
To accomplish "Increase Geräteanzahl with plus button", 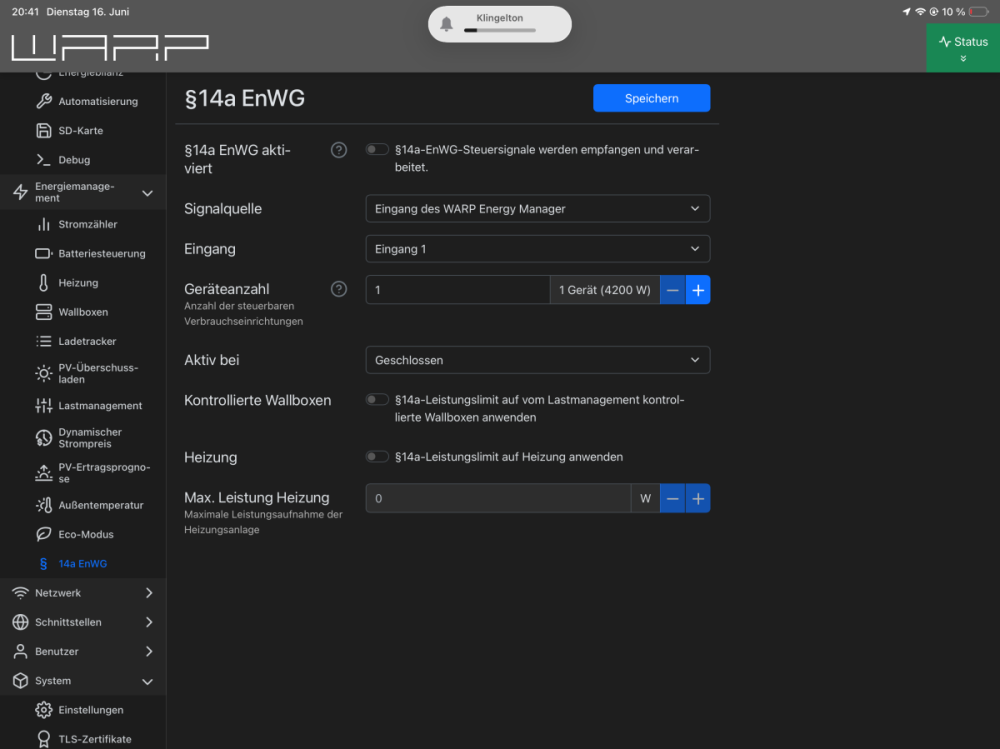I will tap(698, 290).
